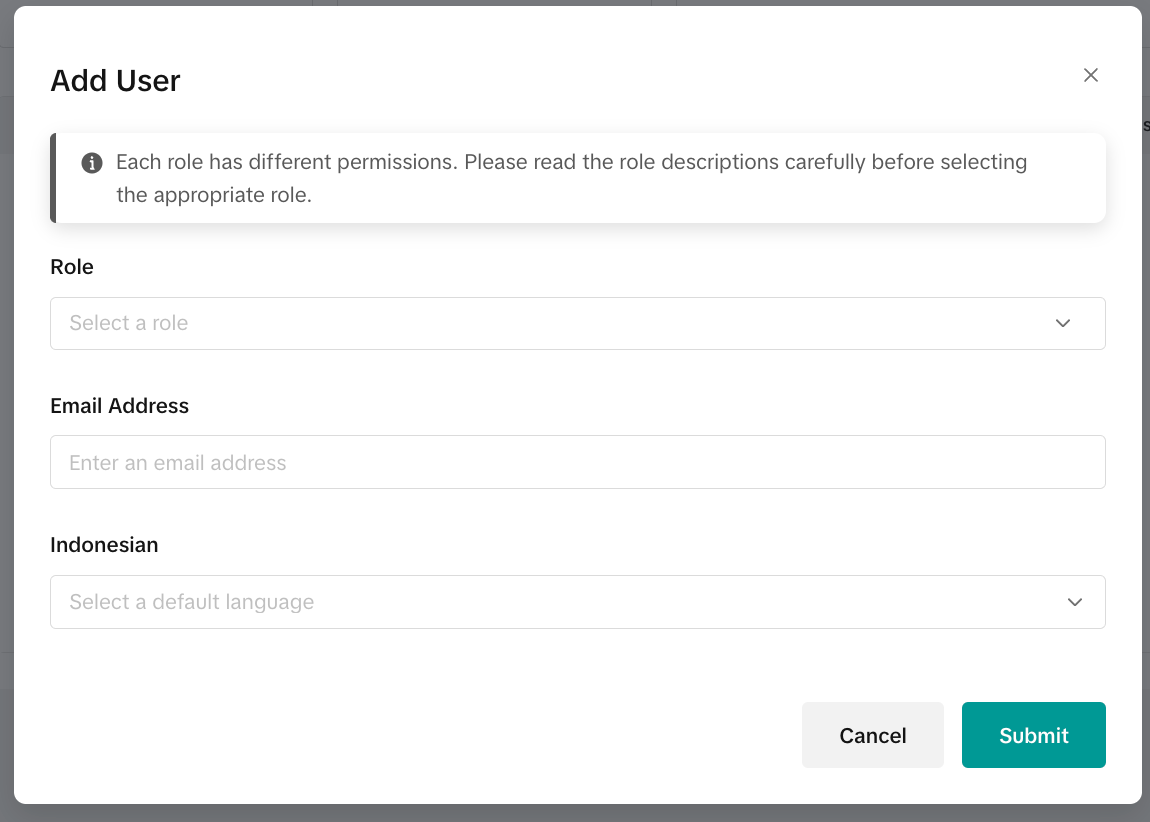Screen dimensions: 1150x822
Task: Click the "Email Address" field label
Action: (x=119, y=406)
